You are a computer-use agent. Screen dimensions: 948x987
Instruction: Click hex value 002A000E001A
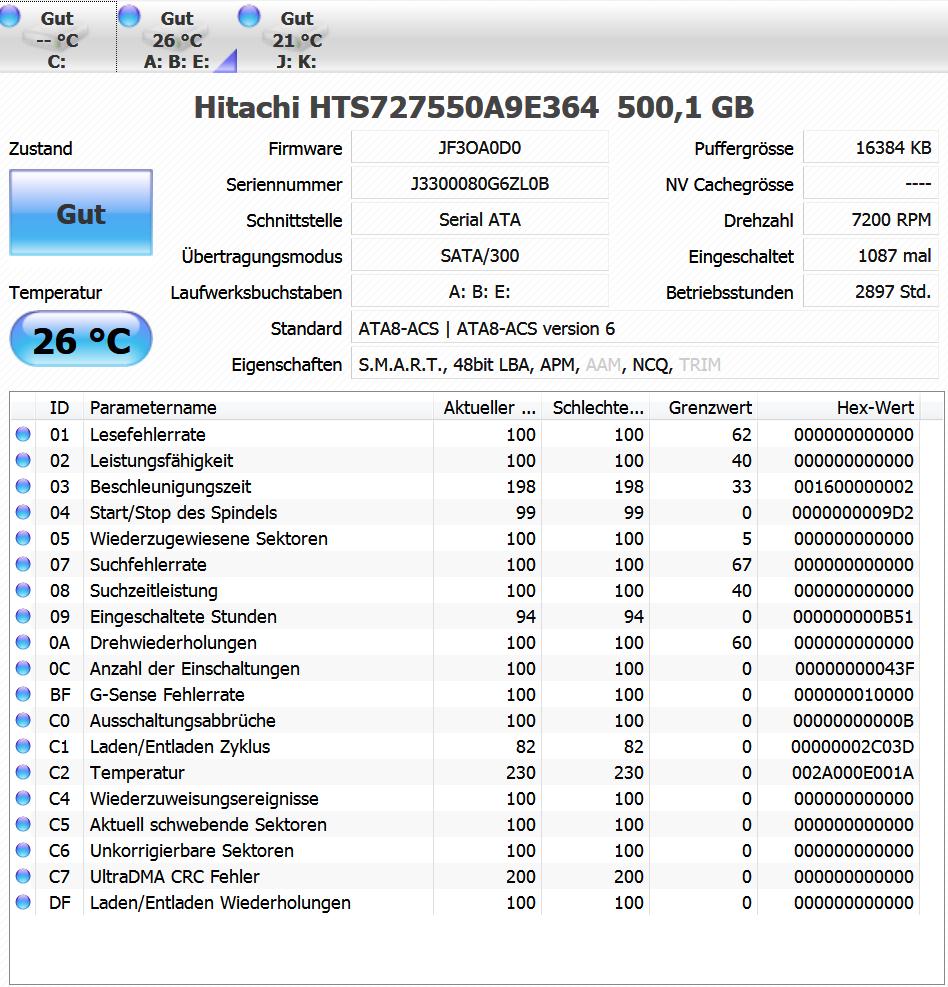[852, 773]
